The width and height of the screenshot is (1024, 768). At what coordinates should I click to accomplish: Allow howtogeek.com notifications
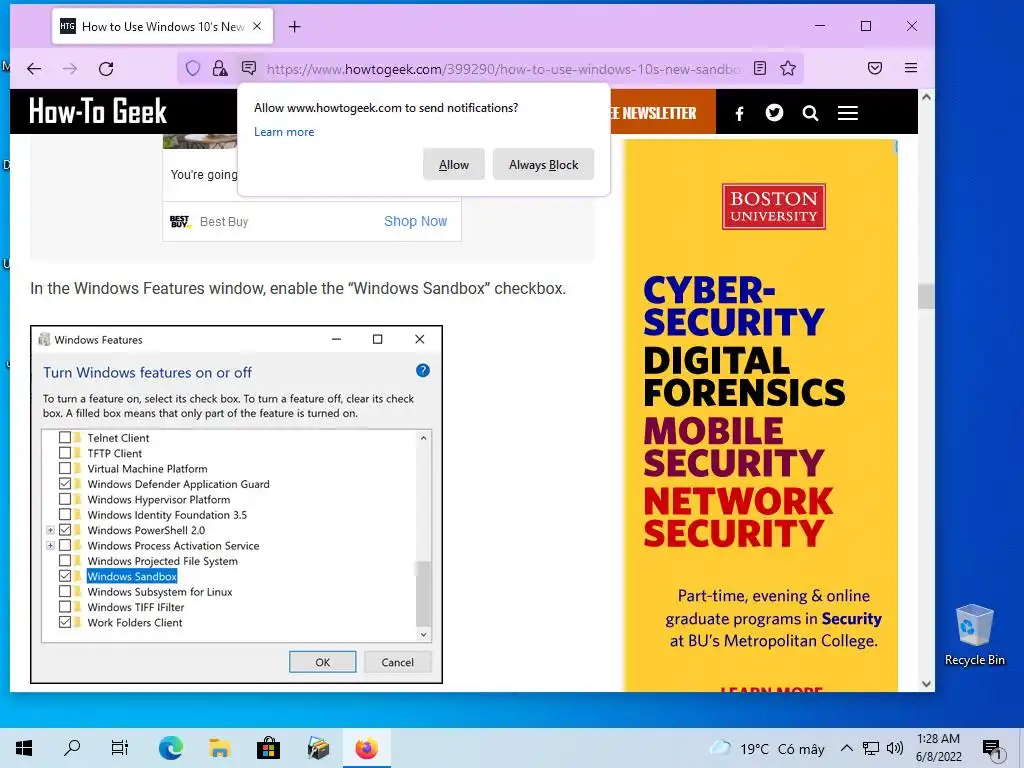point(454,165)
